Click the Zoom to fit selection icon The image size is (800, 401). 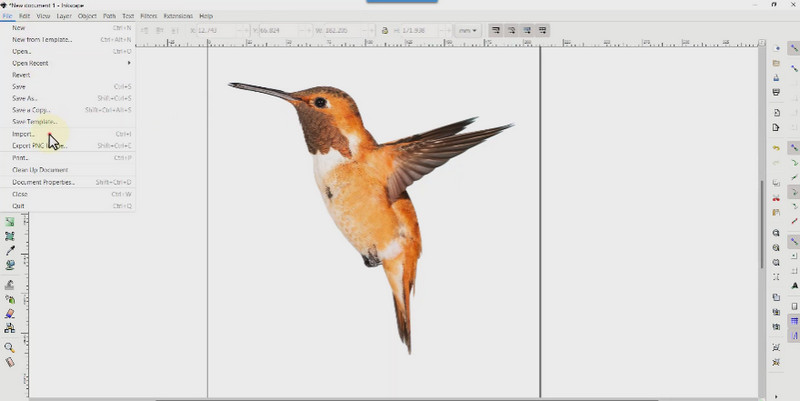776,233
